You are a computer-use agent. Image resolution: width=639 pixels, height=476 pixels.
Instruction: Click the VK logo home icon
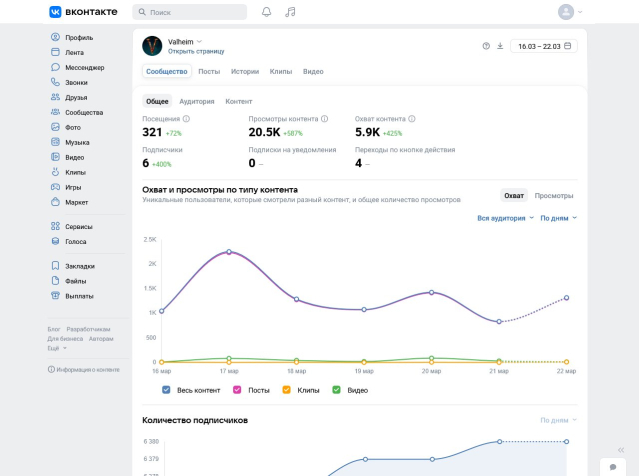point(55,12)
